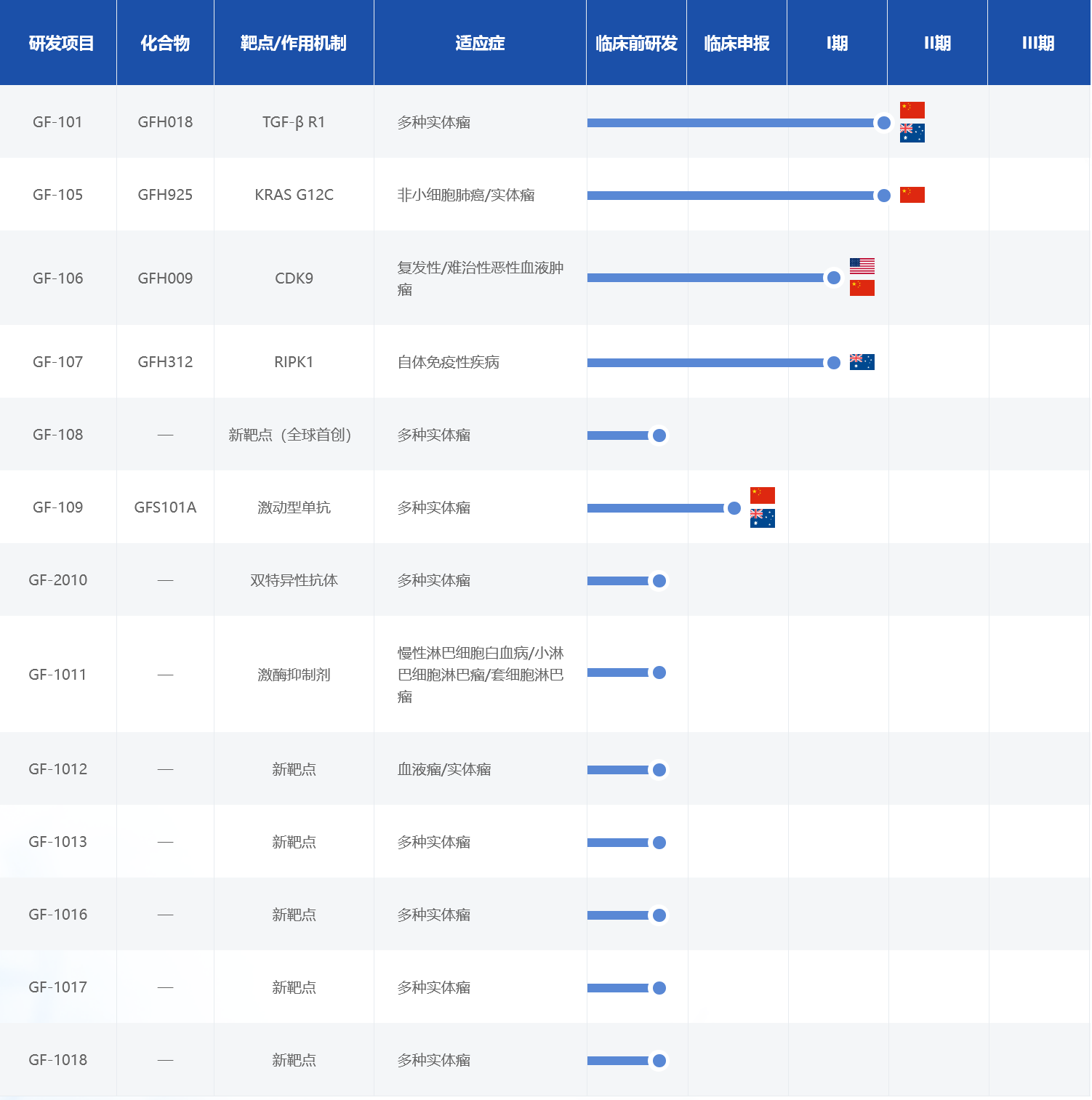Image resolution: width=1092 pixels, height=1100 pixels.
Task: Select the GF-1018 project cell
Action: (x=57, y=1060)
